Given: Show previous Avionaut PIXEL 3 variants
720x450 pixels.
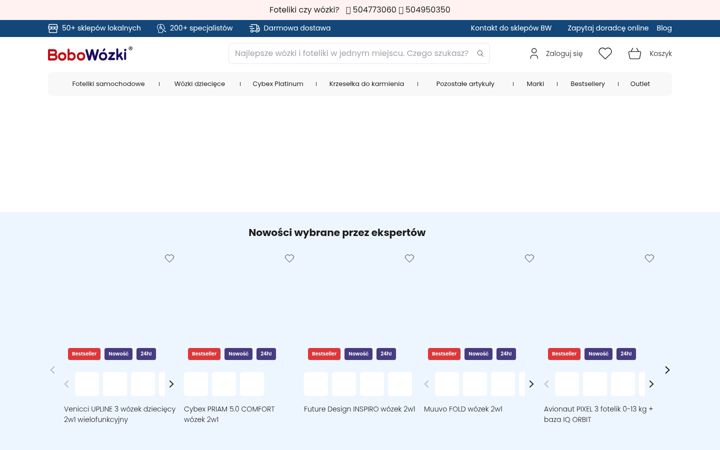Looking at the screenshot, I should tap(546, 384).
